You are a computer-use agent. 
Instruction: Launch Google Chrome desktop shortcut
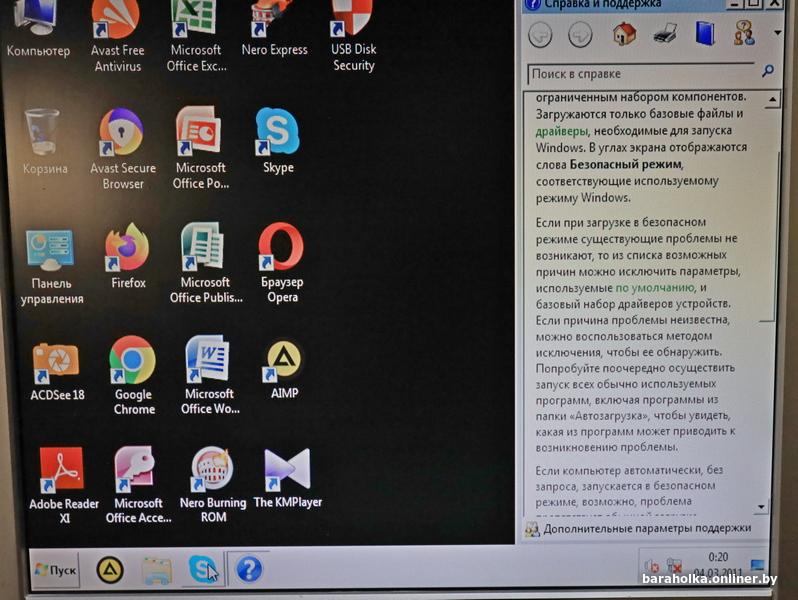coord(133,376)
